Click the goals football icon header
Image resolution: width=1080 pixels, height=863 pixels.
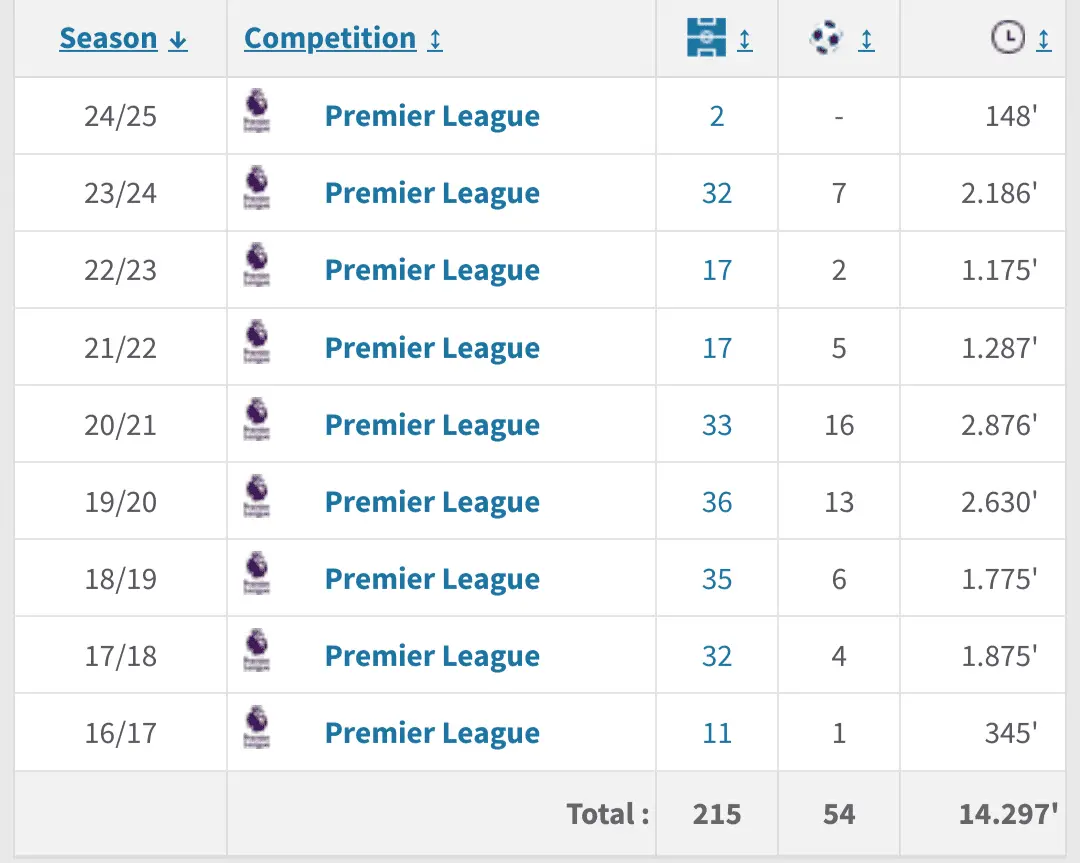pos(826,39)
